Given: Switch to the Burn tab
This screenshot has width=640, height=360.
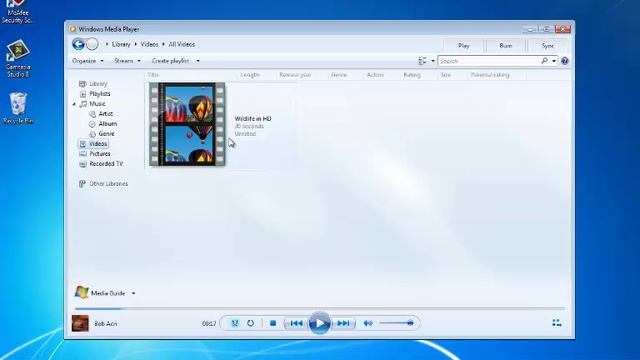Looking at the screenshot, I should point(505,46).
